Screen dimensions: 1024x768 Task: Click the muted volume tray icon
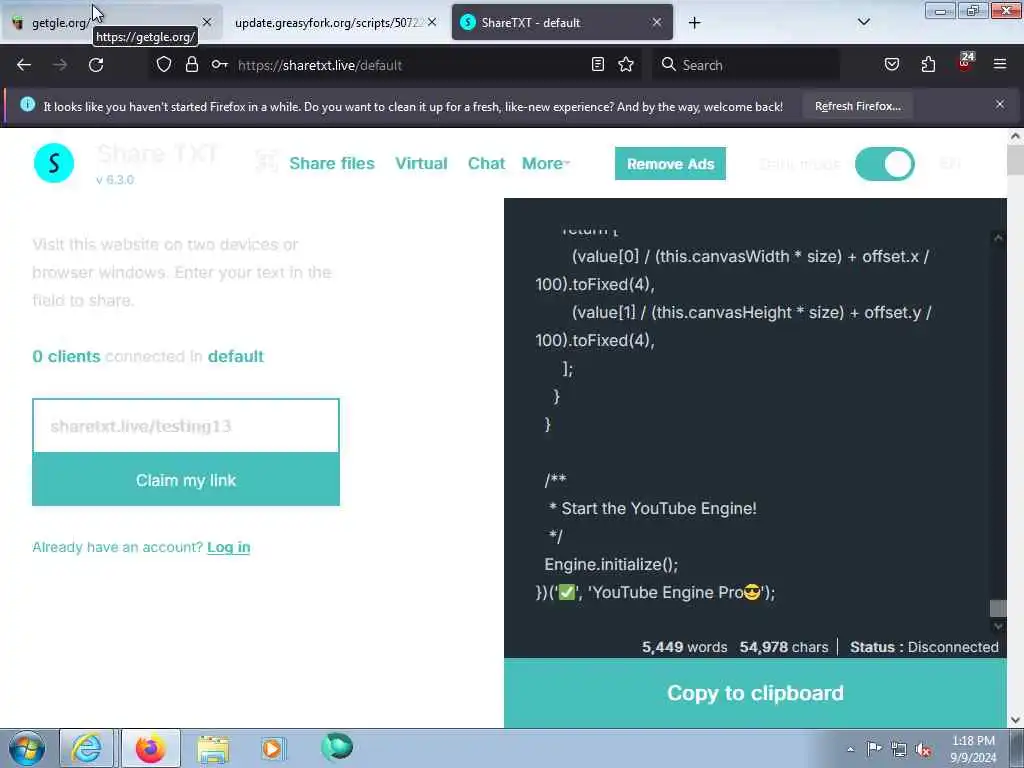tap(923, 749)
